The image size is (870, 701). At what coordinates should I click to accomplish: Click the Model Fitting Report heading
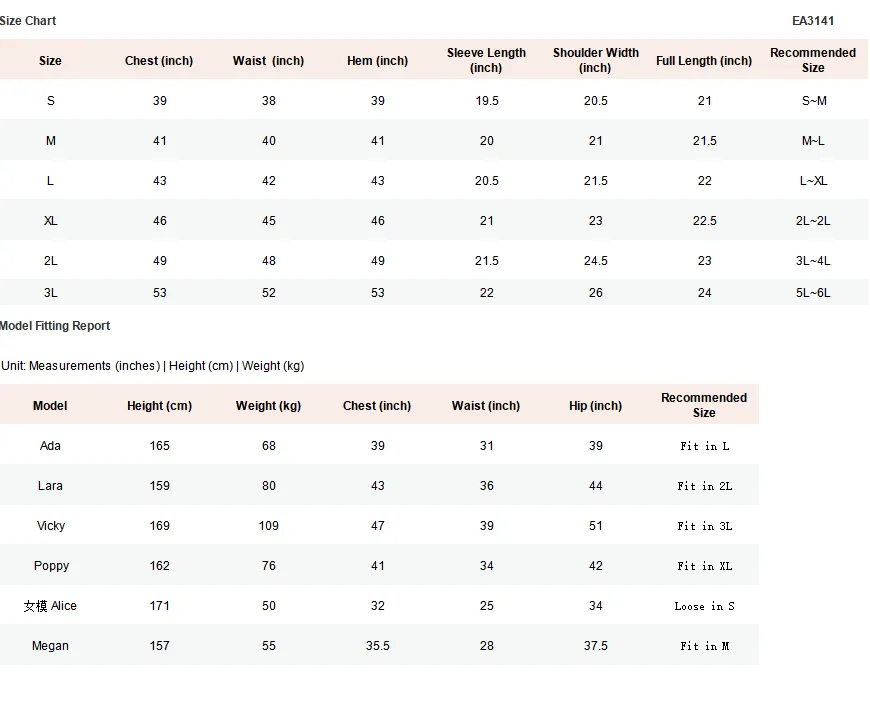55,326
